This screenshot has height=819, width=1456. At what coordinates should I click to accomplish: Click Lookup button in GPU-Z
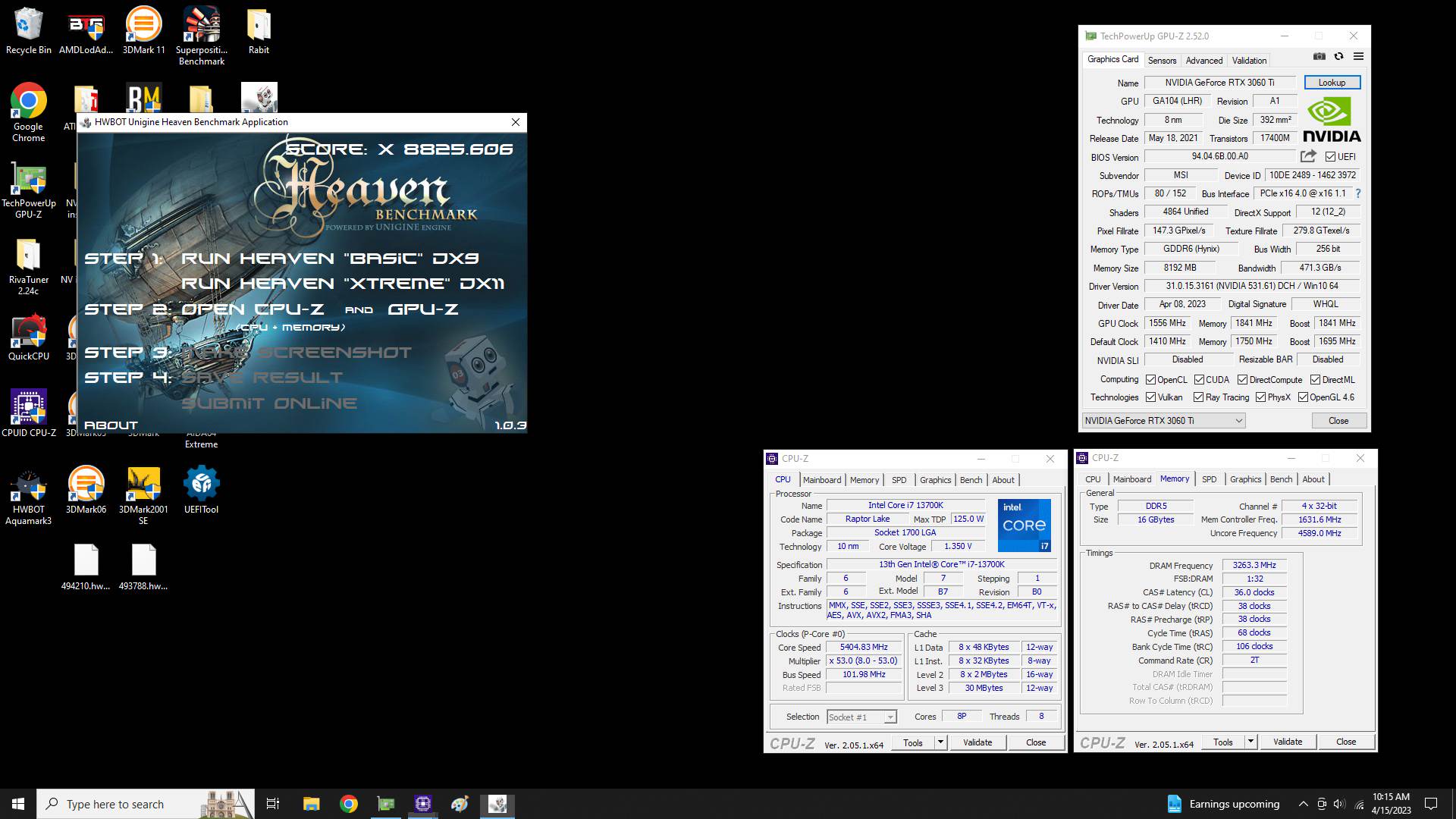pyautogui.click(x=1332, y=83)
